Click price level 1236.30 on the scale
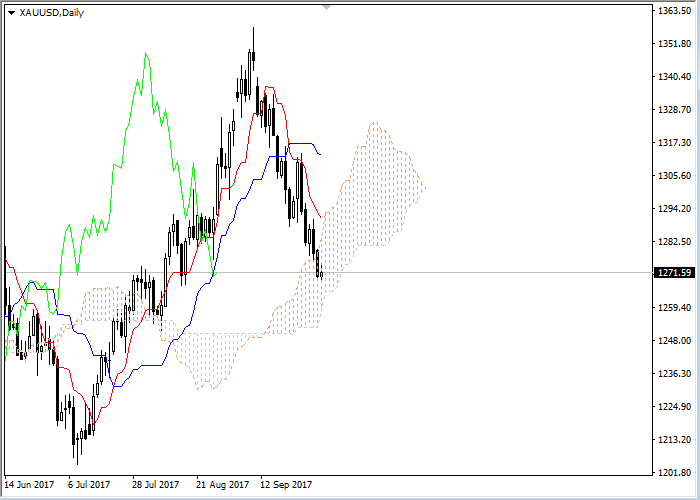The width and height of the screenshot is (700, 500). point(675,374)
